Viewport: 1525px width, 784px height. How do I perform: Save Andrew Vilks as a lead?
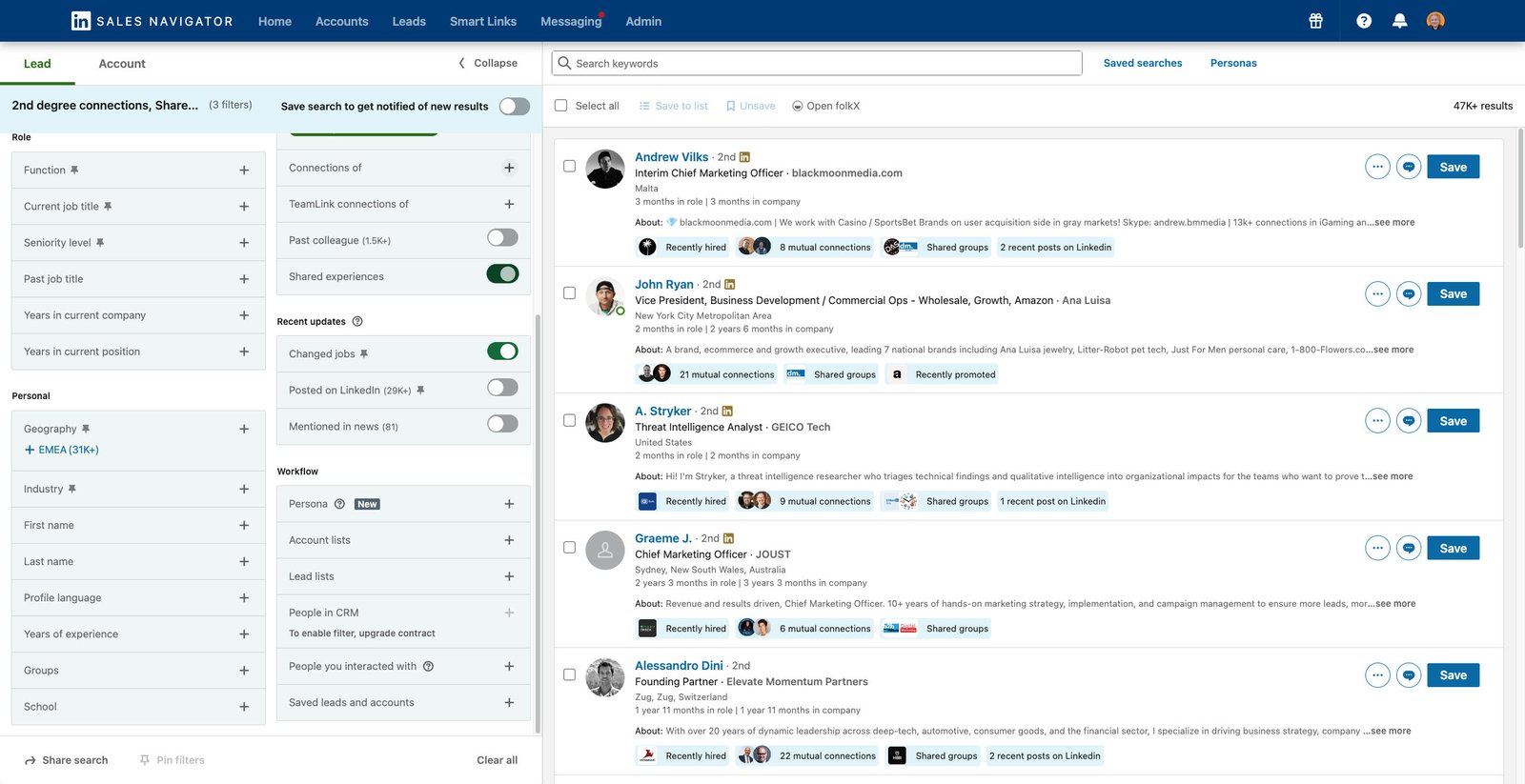click(1454, 167)
